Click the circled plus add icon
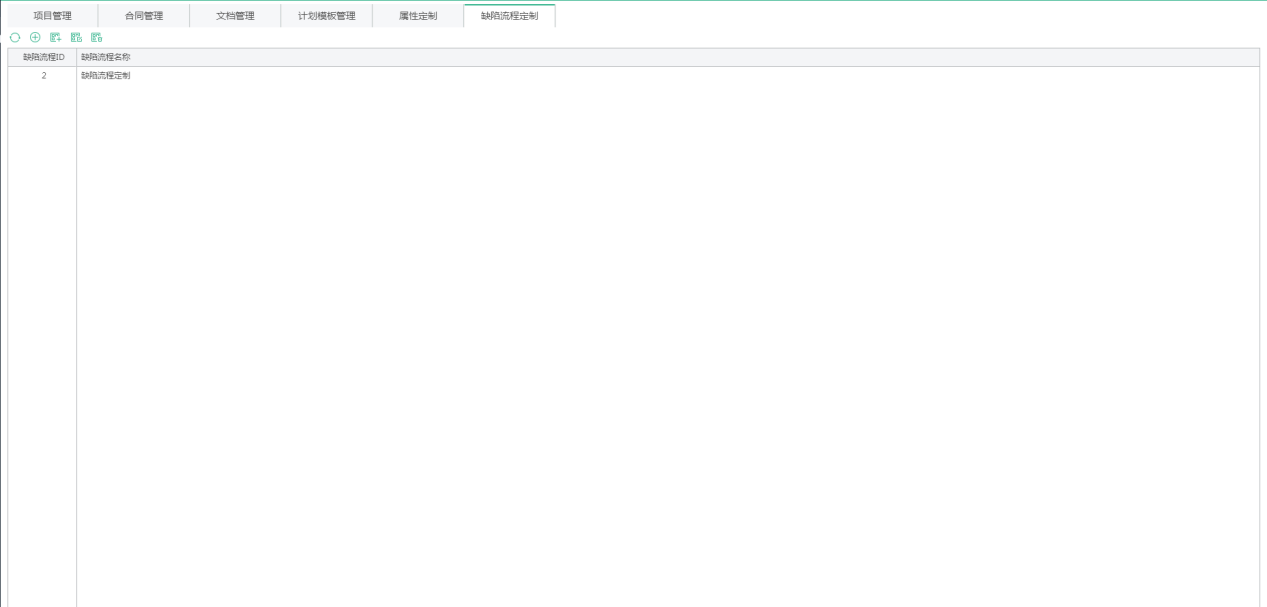The image size is (1267, 607). pyautogui.click(x=35, y=37)
